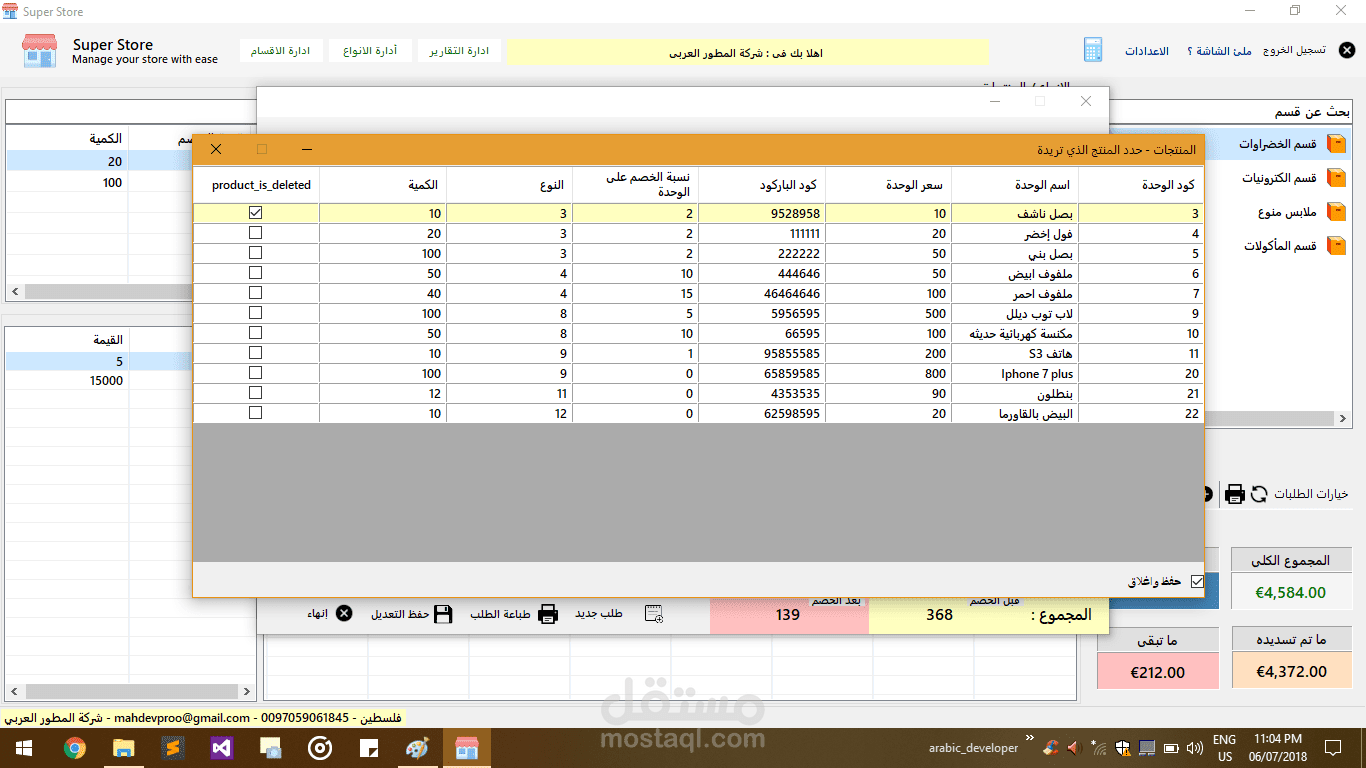1366x768 pixels.
Task: Toggle the حفظ واغلاق checkbox
Action: [x=1197, y=581]
